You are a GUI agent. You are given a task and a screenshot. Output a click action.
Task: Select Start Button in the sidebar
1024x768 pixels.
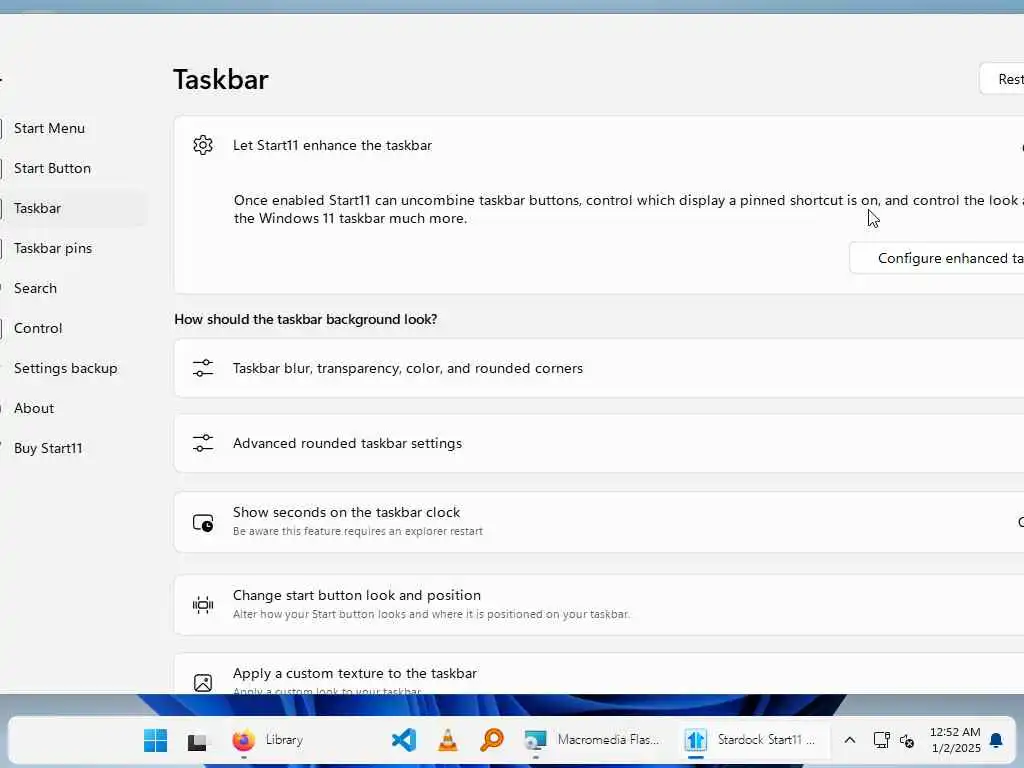tap(52, 168)
